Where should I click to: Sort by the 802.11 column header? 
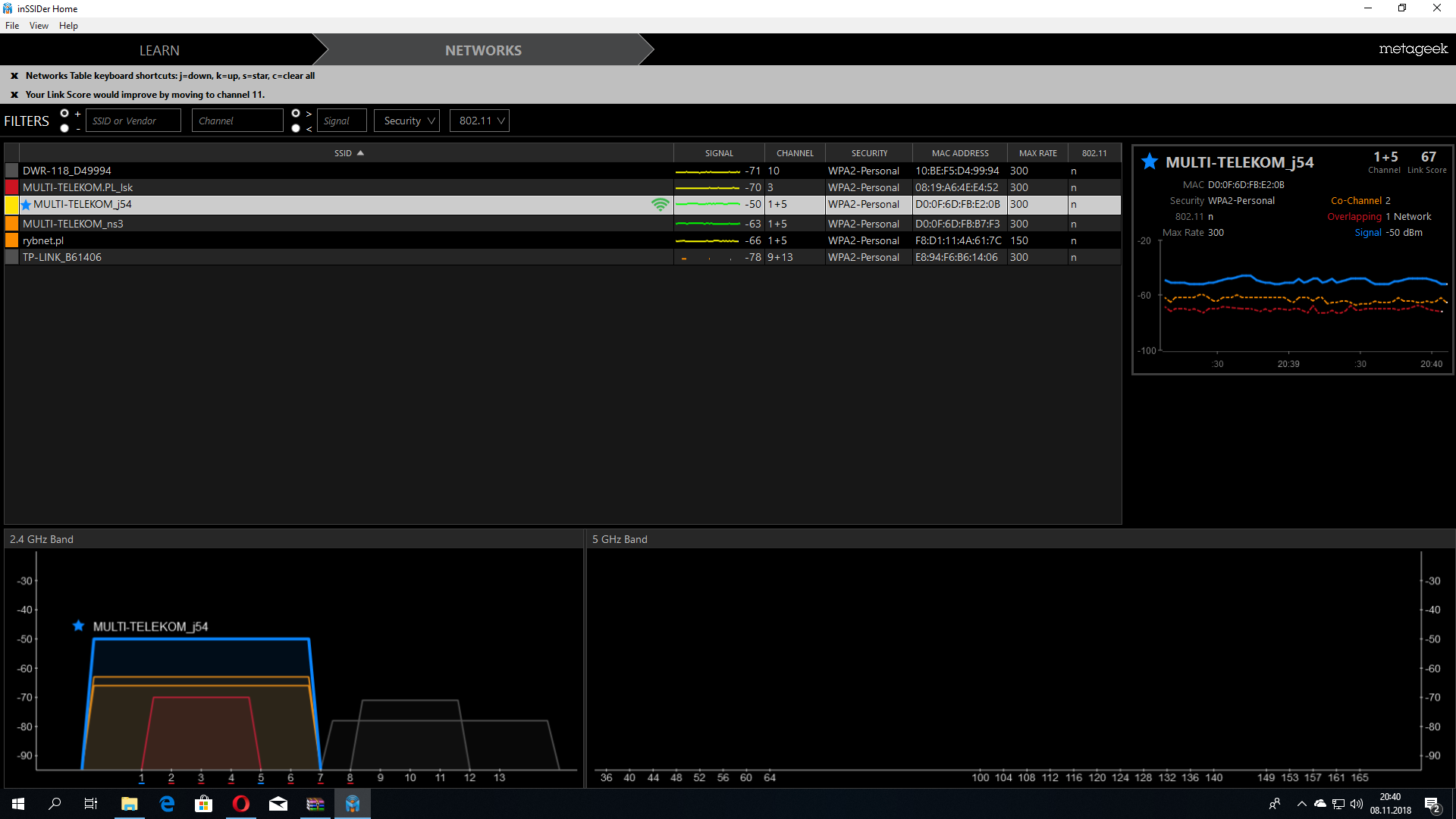tap(1094, 153)
